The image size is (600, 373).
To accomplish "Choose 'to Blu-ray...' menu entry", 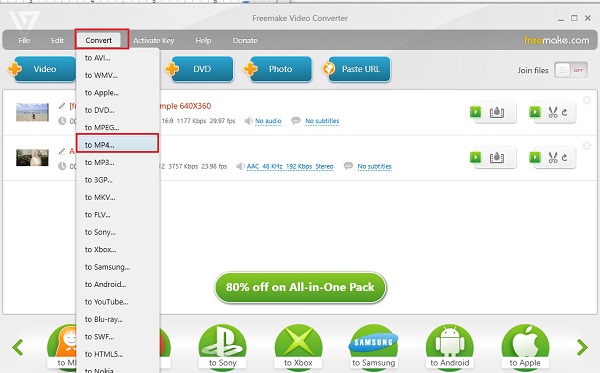I will click(x=117, y=319).
